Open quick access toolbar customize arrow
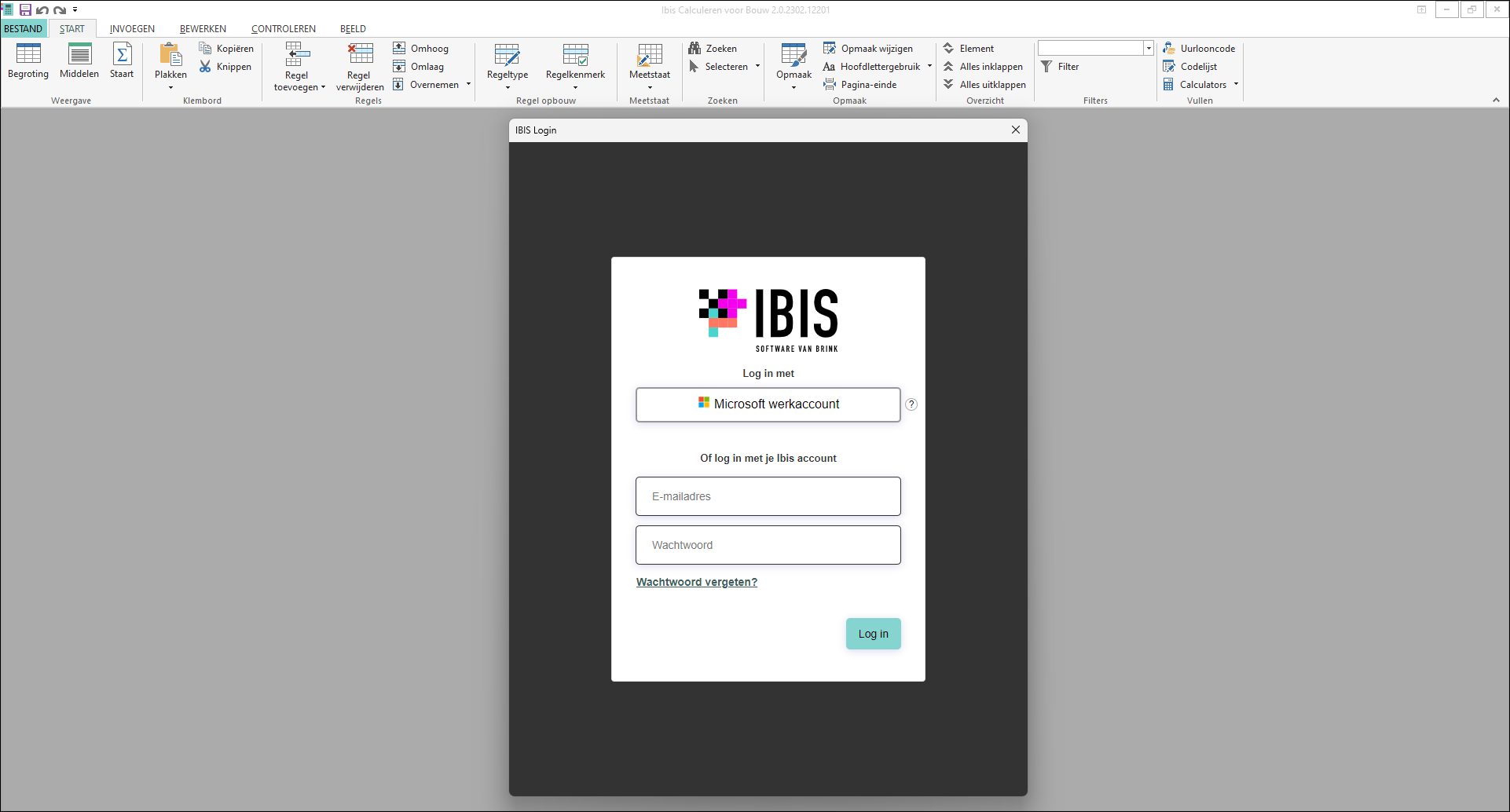1510x812 pixels. (x=75, y=10)
